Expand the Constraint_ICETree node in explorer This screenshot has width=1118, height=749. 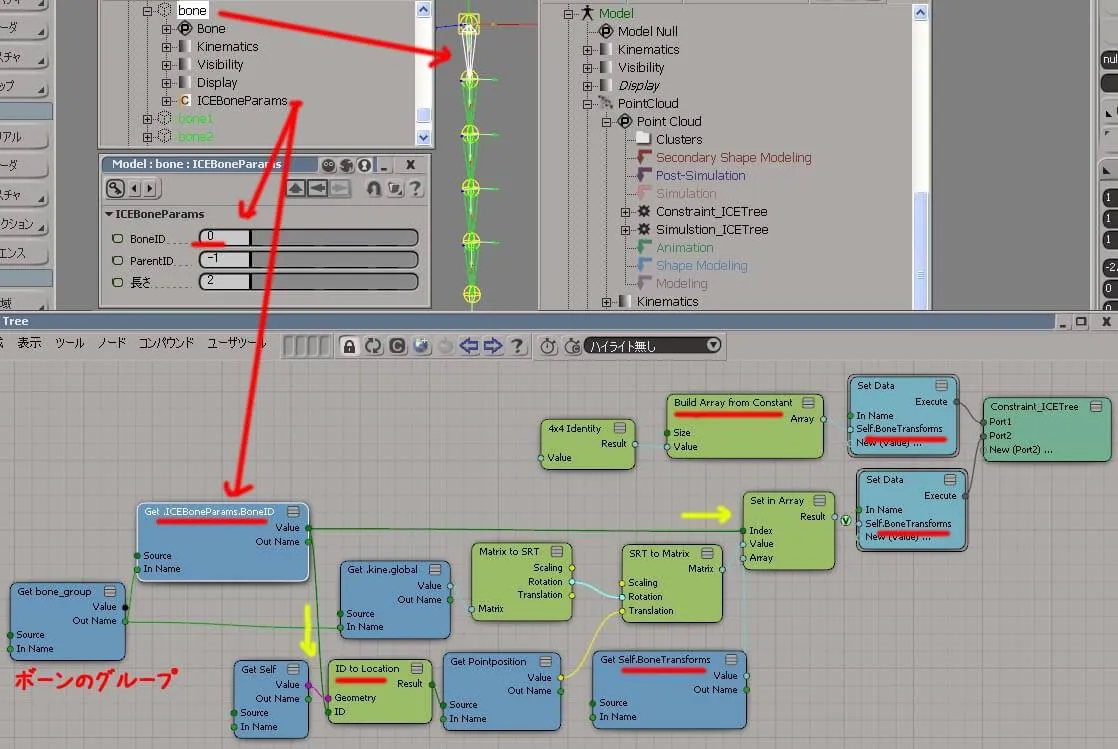point(625,212)
